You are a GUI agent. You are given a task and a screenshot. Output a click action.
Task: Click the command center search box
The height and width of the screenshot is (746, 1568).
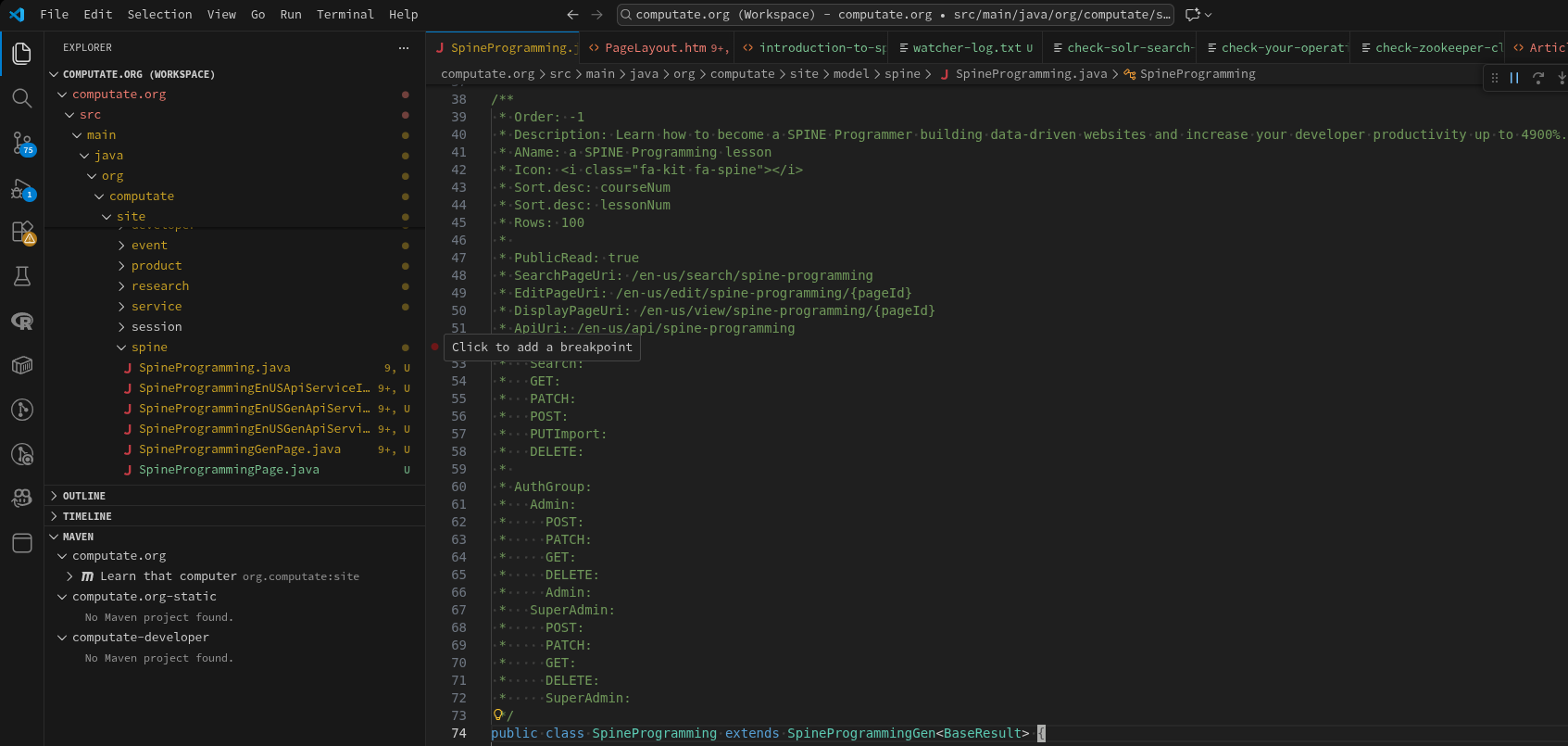[x=895, y=14]
